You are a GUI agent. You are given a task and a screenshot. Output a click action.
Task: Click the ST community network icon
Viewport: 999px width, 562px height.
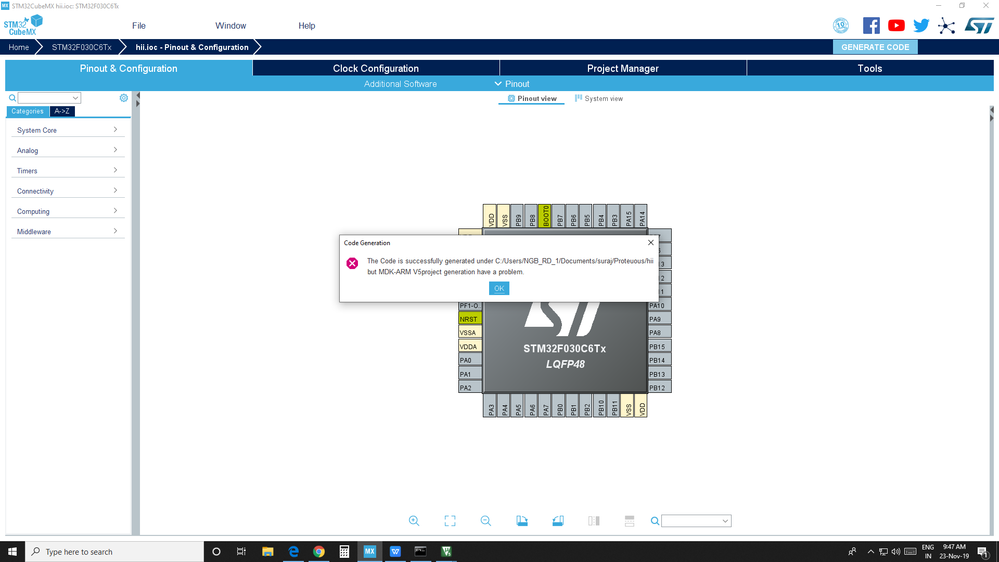click(x=947, y=26)
